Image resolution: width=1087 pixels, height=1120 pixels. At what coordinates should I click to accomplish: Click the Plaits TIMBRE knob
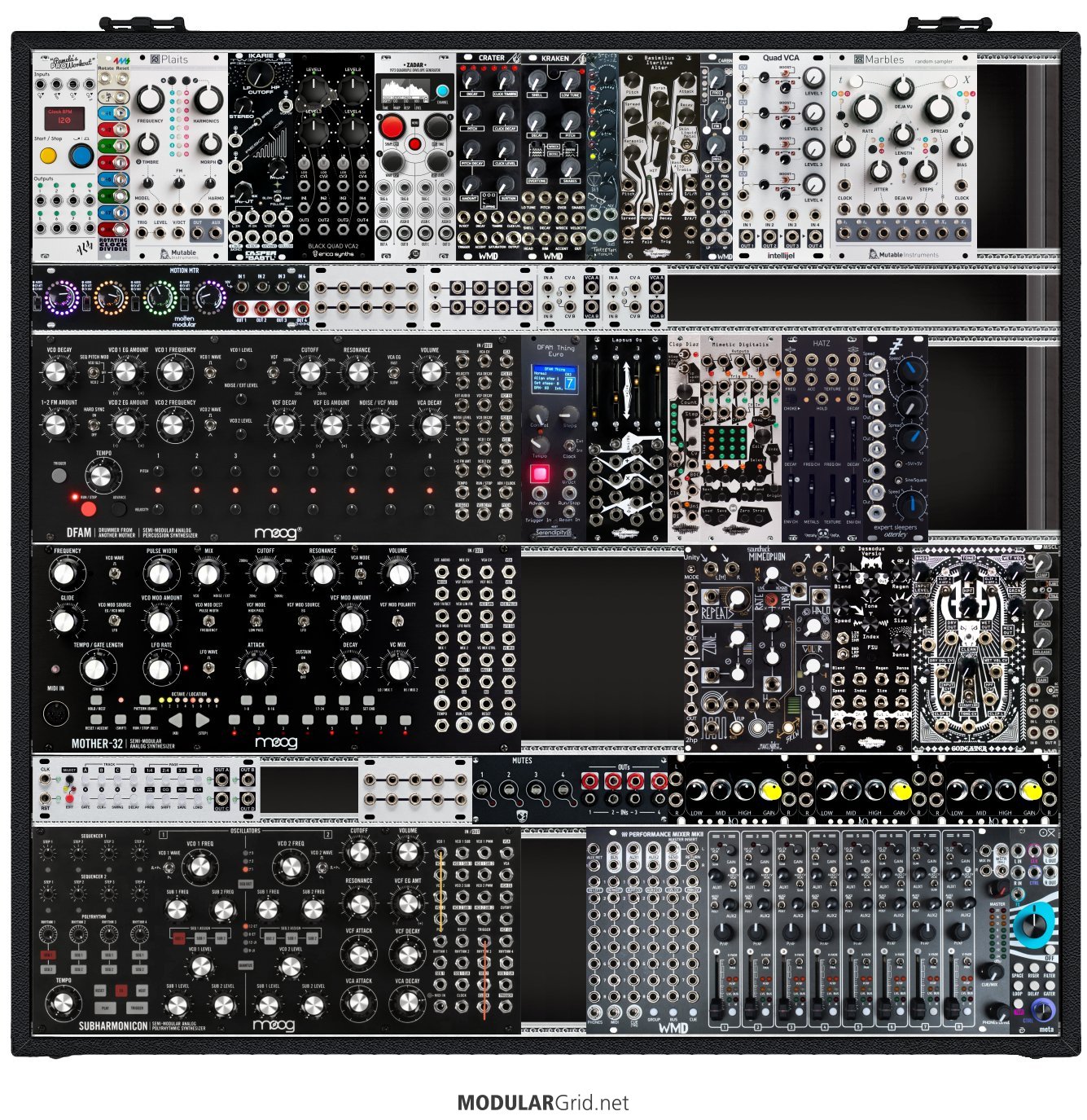click(x=148, y=144)
